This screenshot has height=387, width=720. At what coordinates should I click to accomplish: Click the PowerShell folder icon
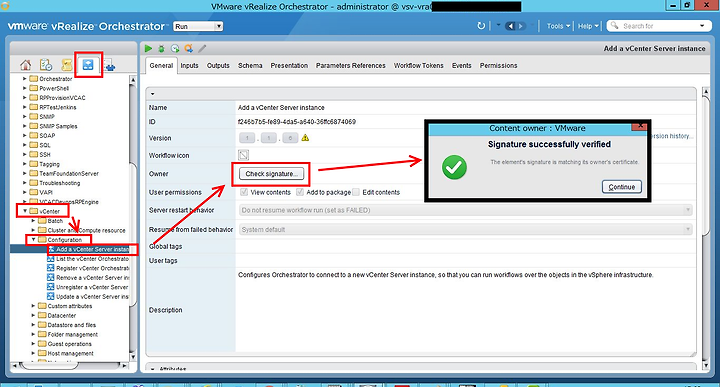[33, 88]
